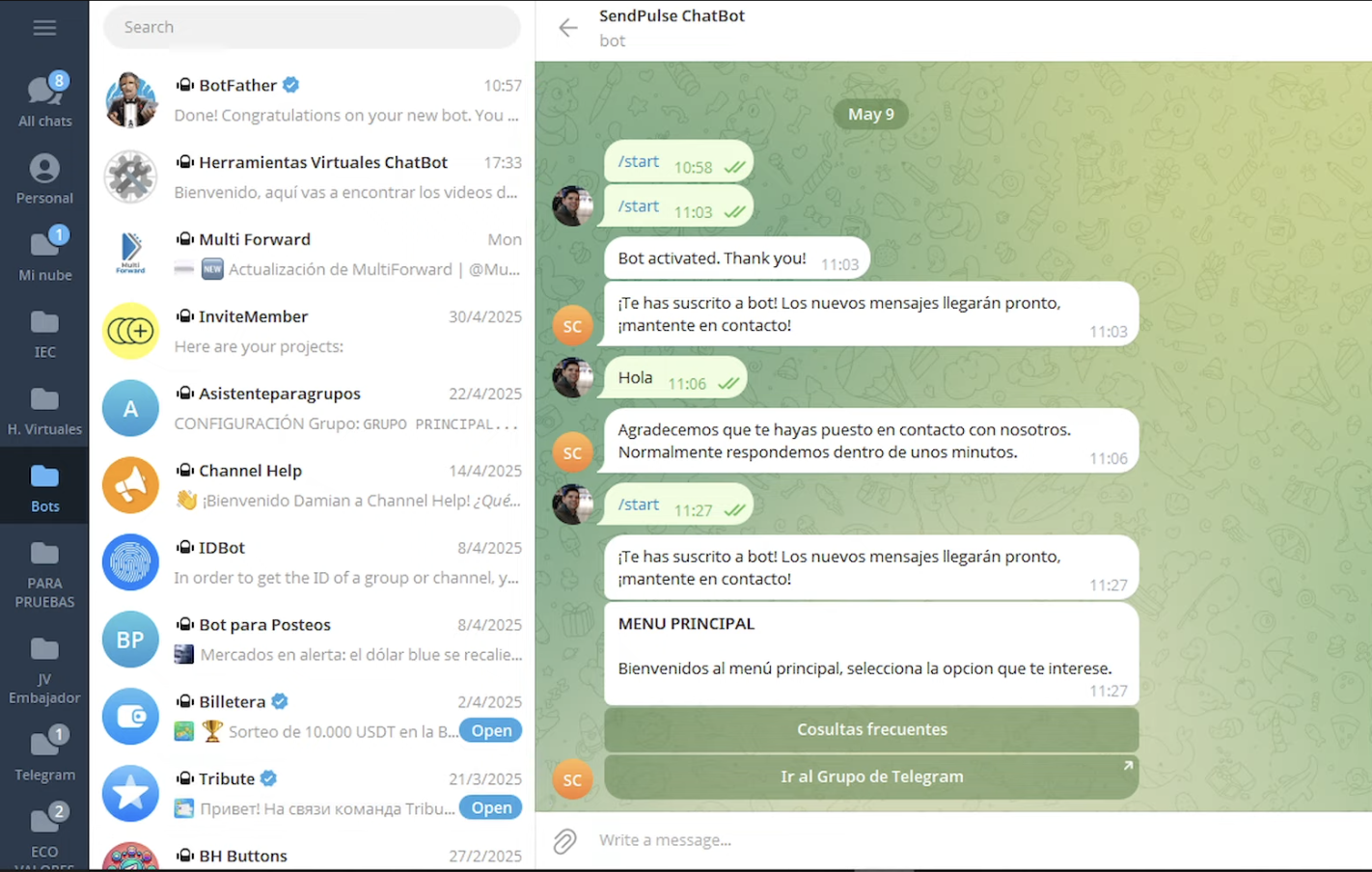Click SC avatar beside Telegram group button
The image size is (1372, 872).
(x=572, y=779)
